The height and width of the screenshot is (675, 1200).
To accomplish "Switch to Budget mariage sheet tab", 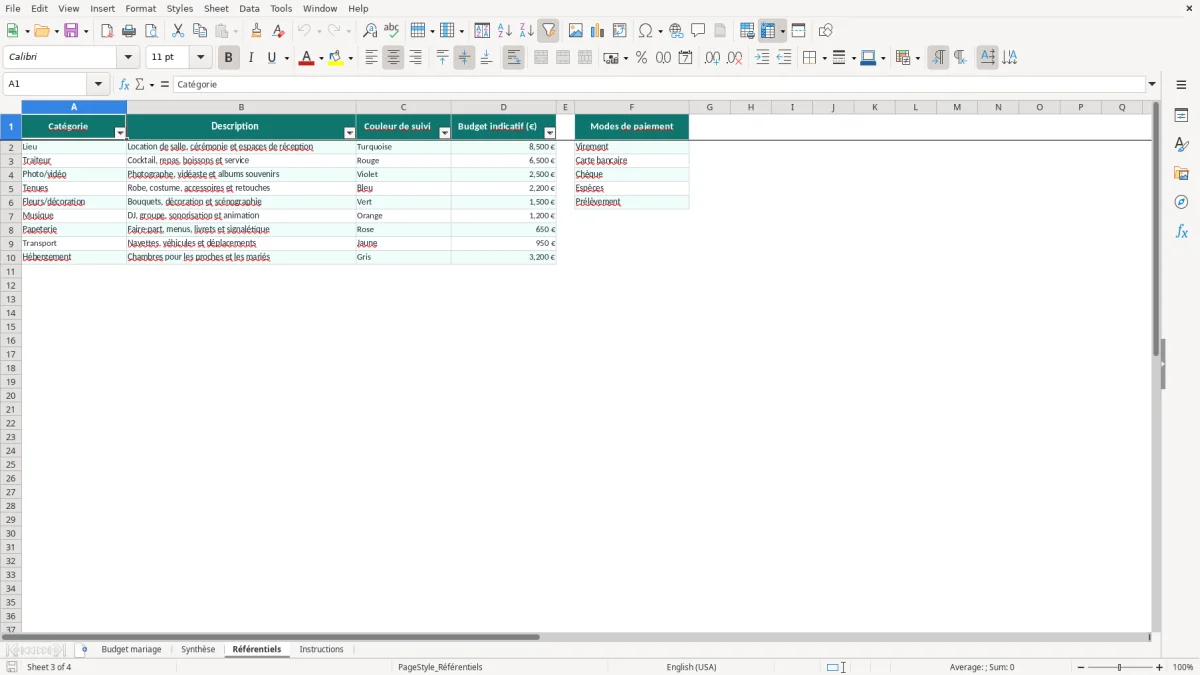I will tap(131, 650).
